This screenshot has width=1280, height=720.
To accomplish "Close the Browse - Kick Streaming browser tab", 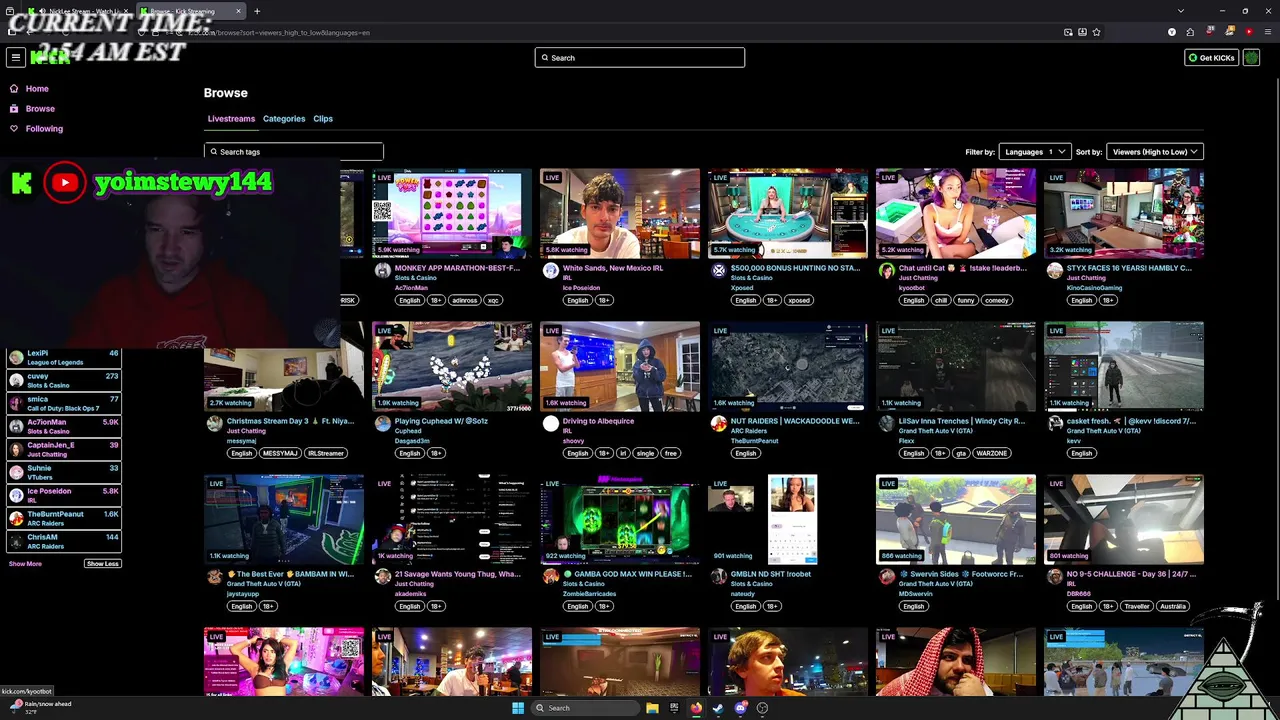I will click(x=238, y=11).
